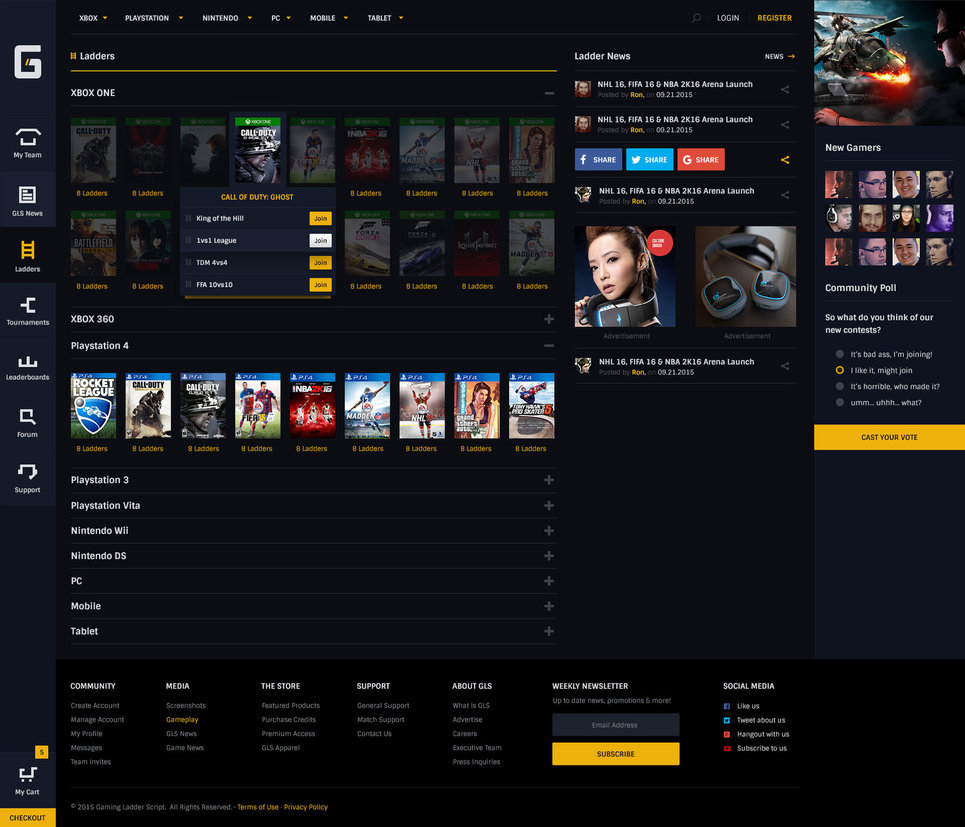Viewport: 965px width, 827px height.
Task: Click the Support sidebar icon
Action: (27, 476)
